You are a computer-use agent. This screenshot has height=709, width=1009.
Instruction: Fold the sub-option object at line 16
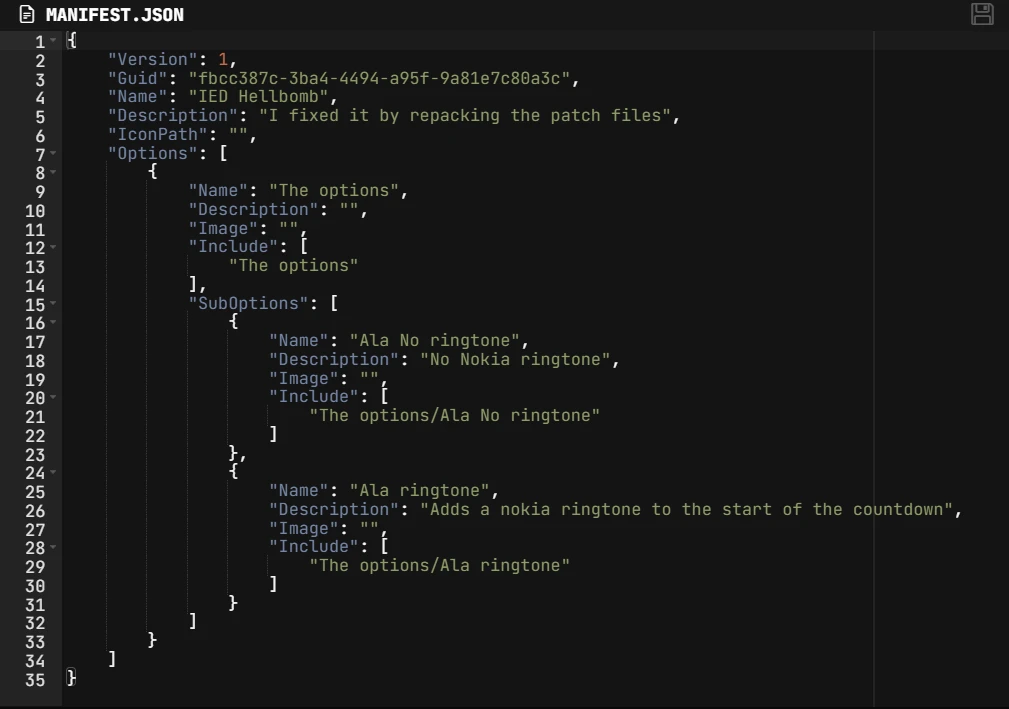[53, 323]
